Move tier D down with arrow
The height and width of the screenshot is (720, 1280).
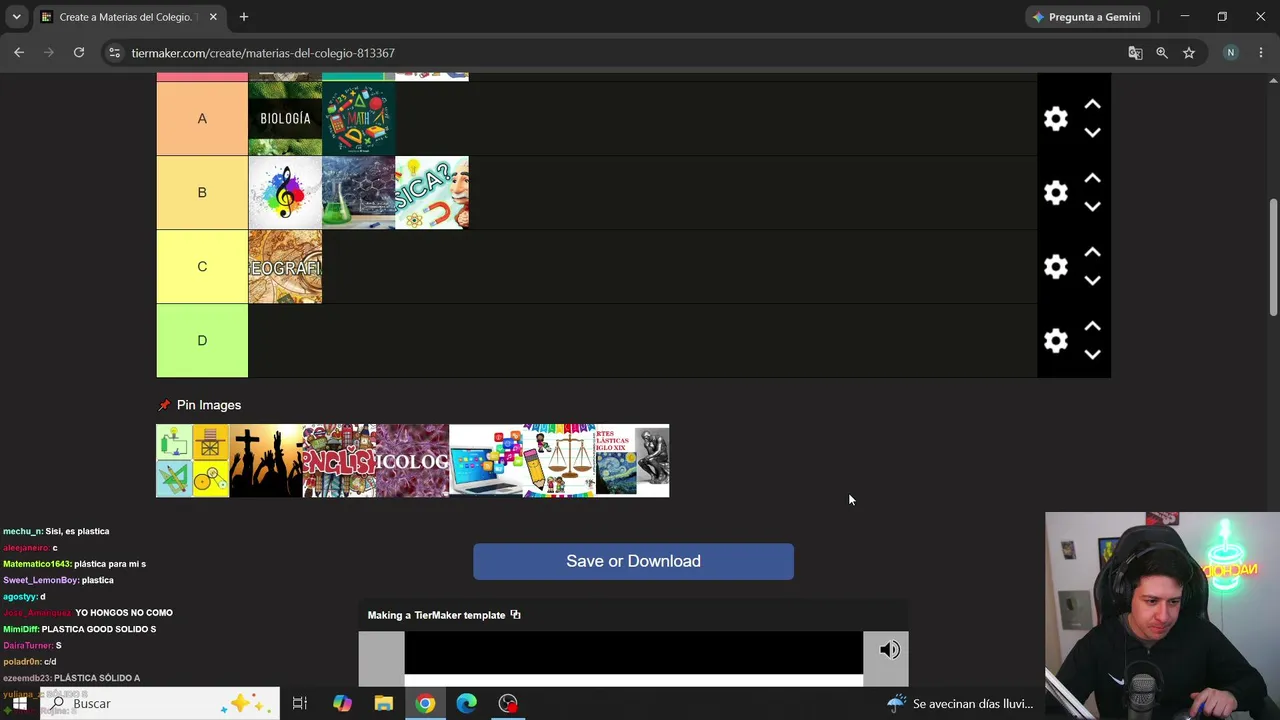[x=1092, y=354]
